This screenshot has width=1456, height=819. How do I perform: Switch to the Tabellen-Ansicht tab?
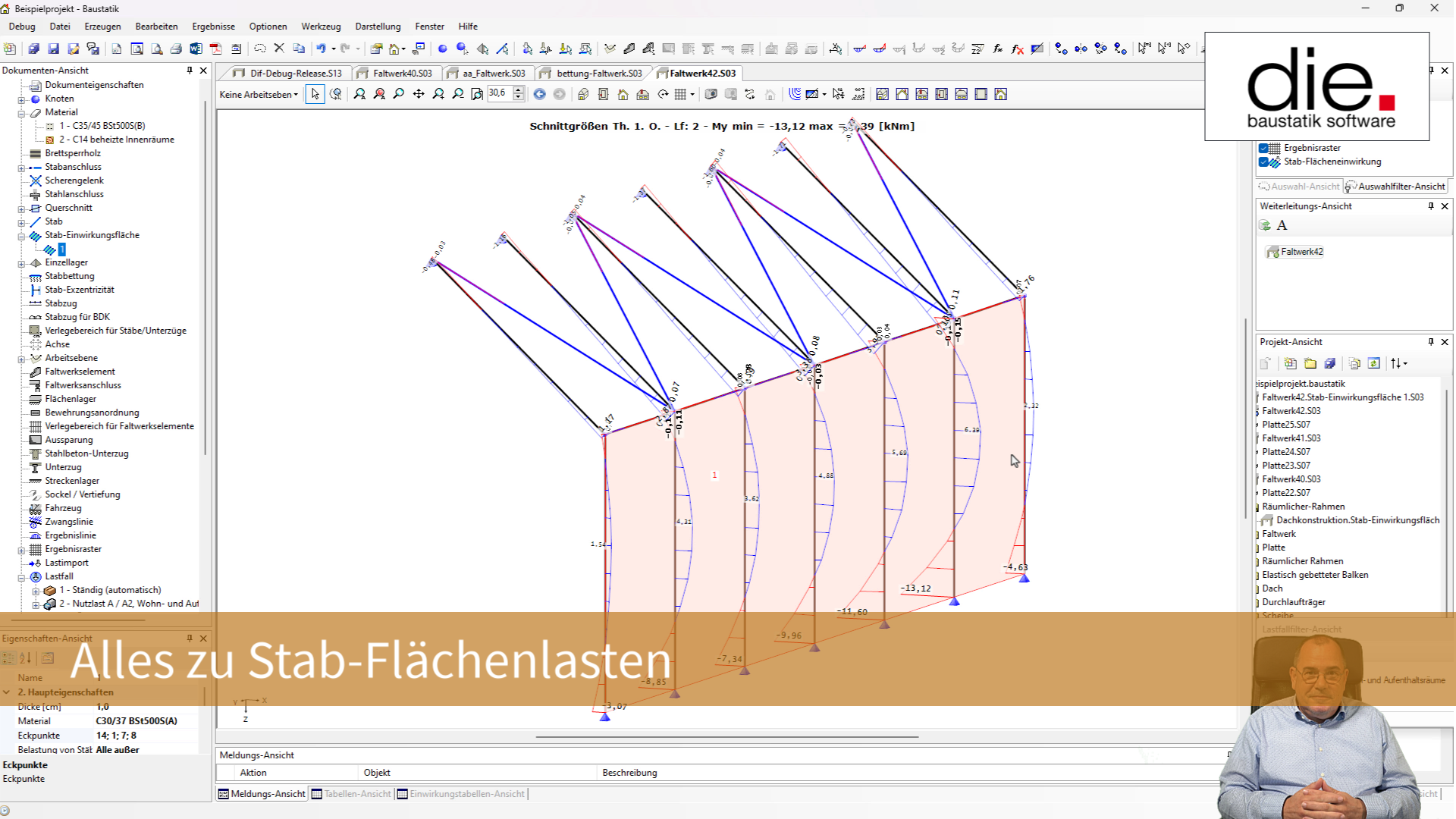(351, 794)
